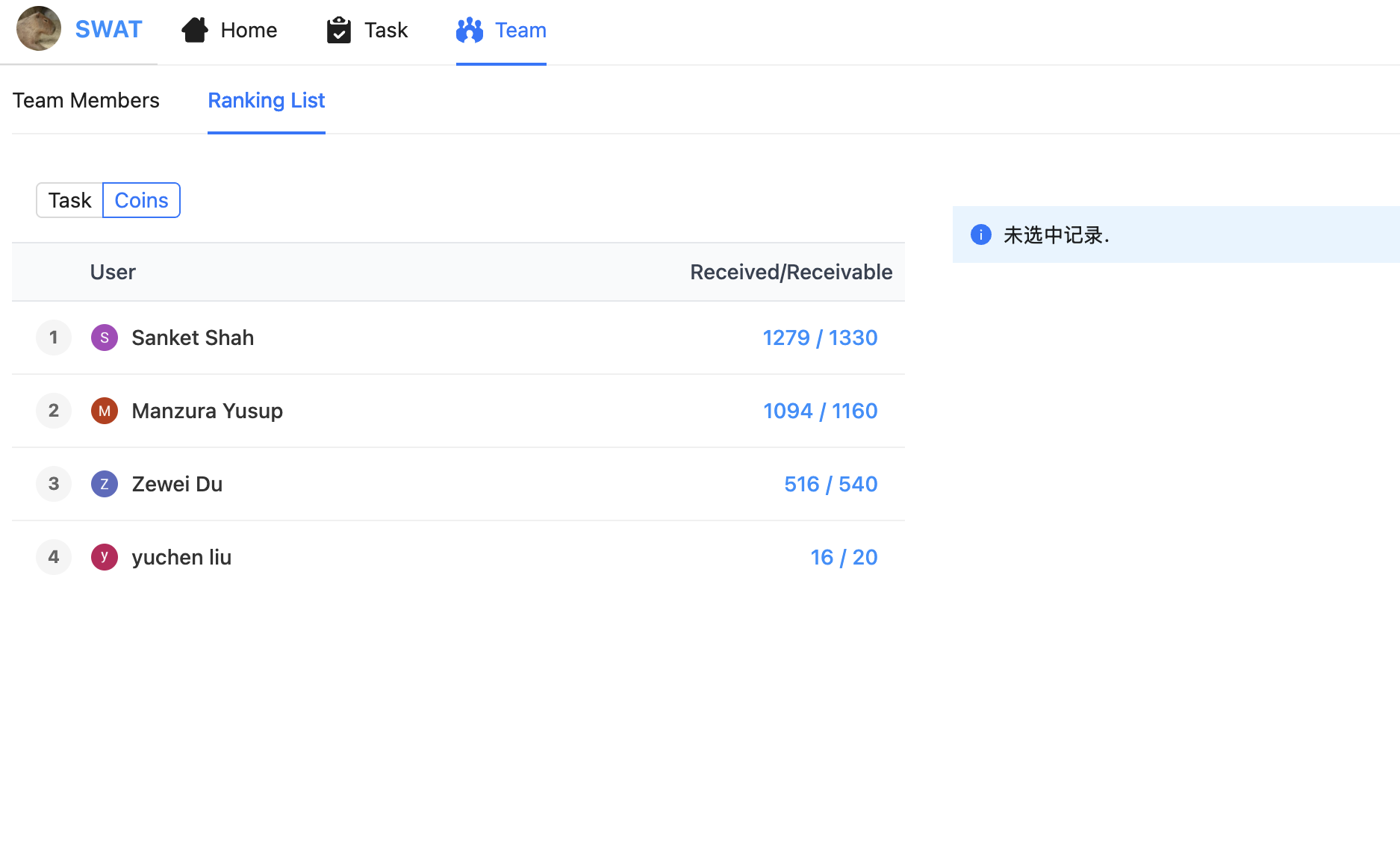Click the SWAT team name link
The image size is (1400, 864).
click(x=108, y=29)
